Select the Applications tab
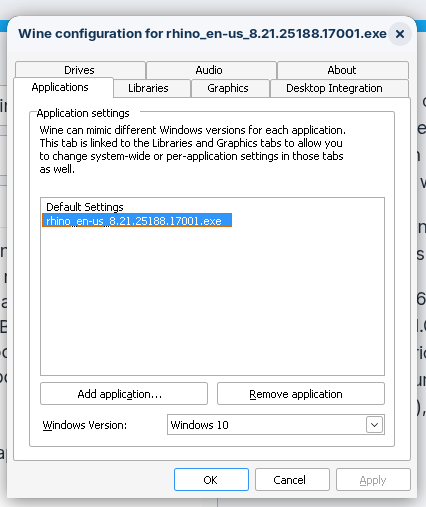Image resolution: width=426 pixels, height=507 pixels. click(x=60, y=87)
